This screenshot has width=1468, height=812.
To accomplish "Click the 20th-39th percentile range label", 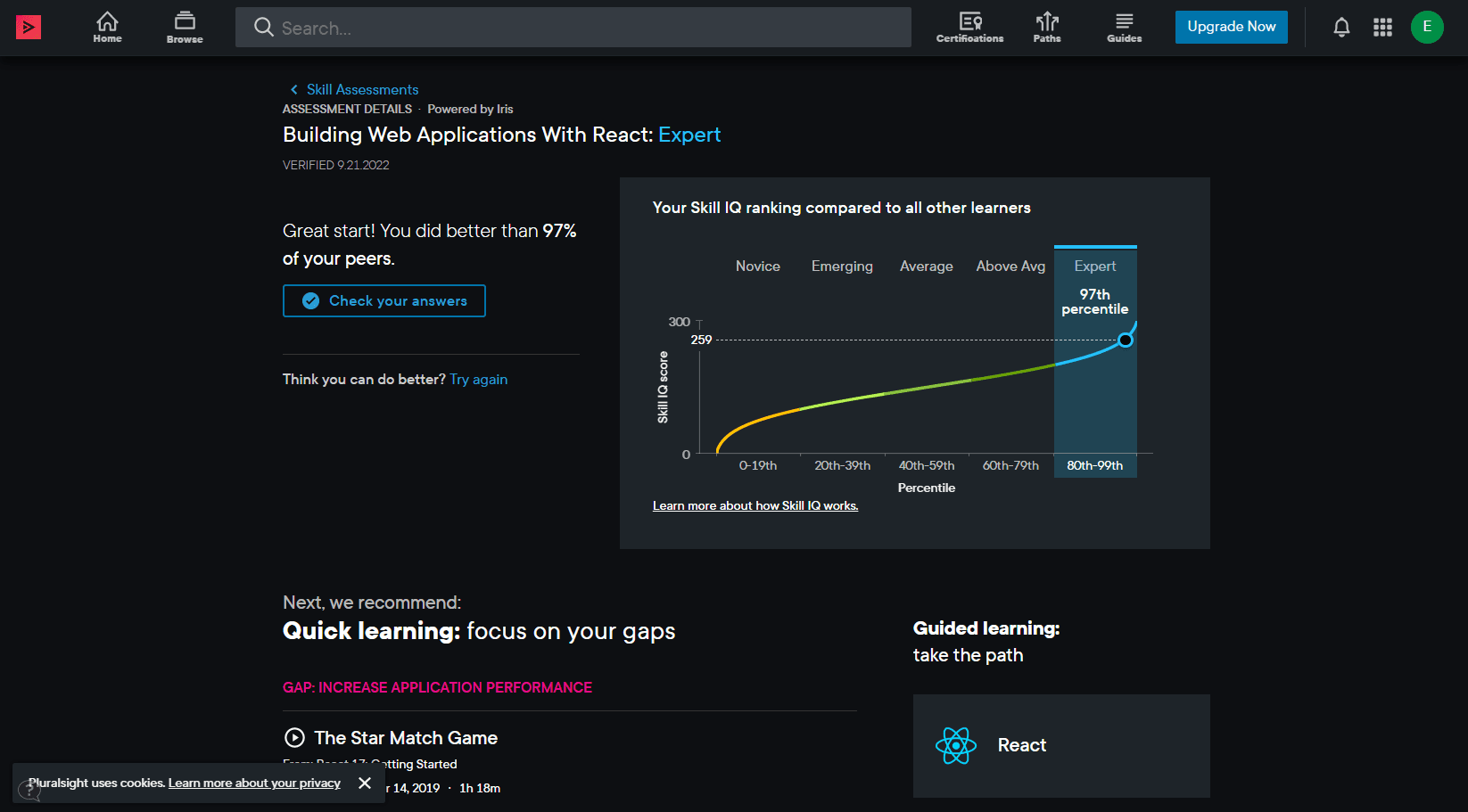I will 842,465.
